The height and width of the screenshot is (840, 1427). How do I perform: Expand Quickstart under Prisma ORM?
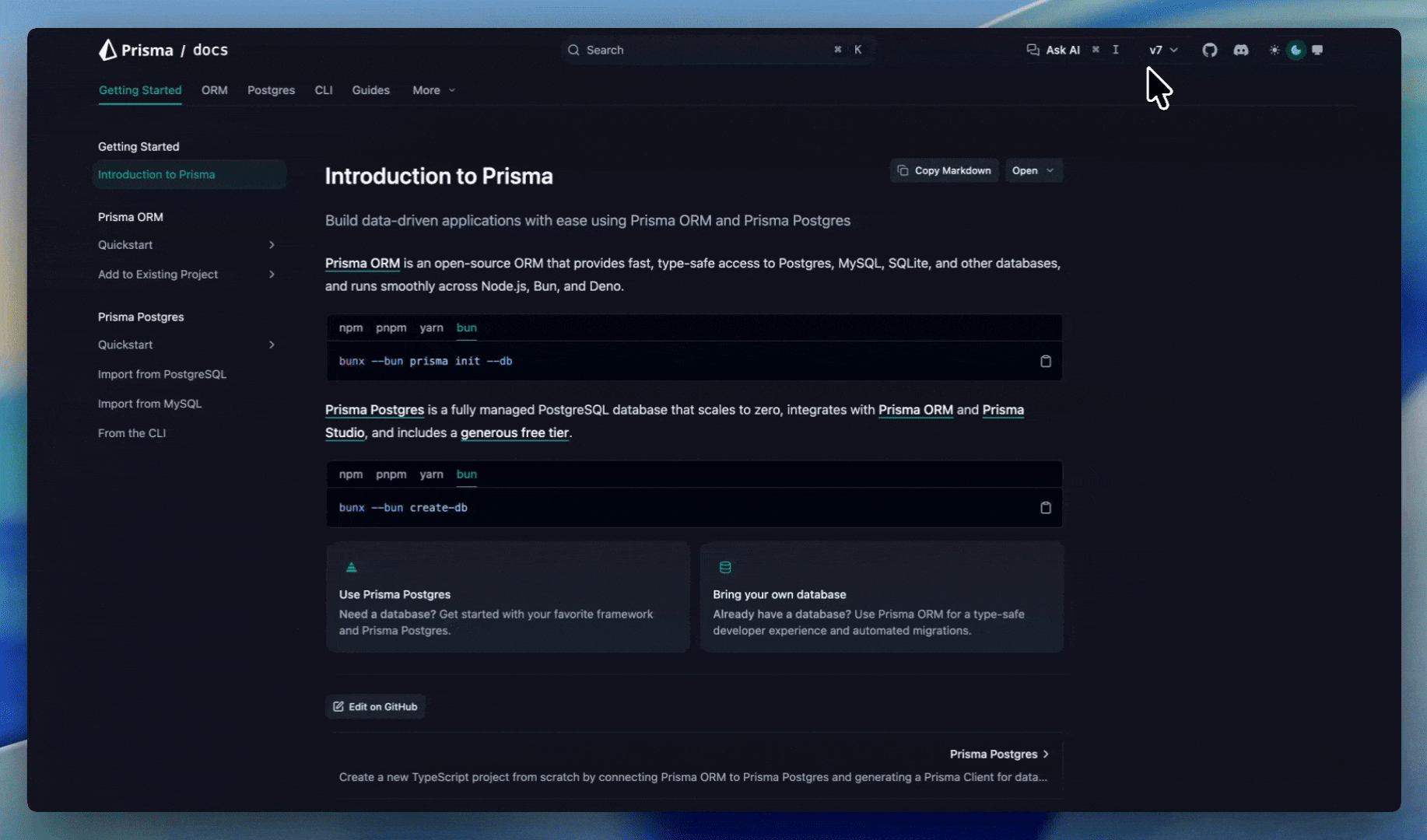(272, 244)
